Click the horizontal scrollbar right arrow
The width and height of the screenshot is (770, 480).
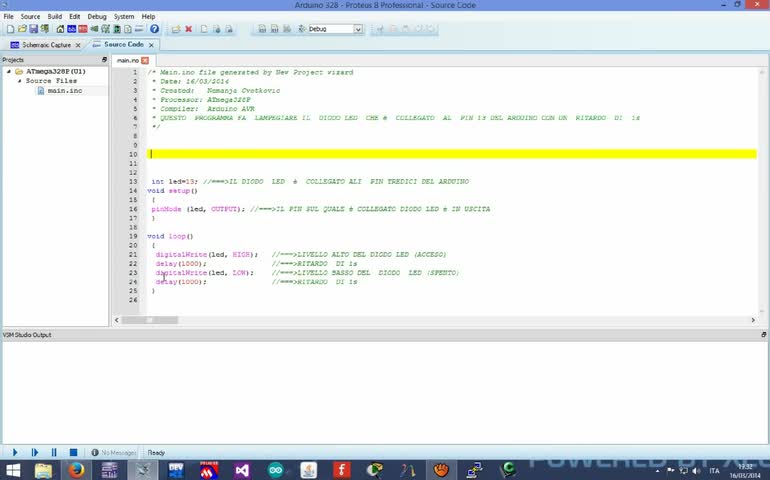click(x=753, y=320)
